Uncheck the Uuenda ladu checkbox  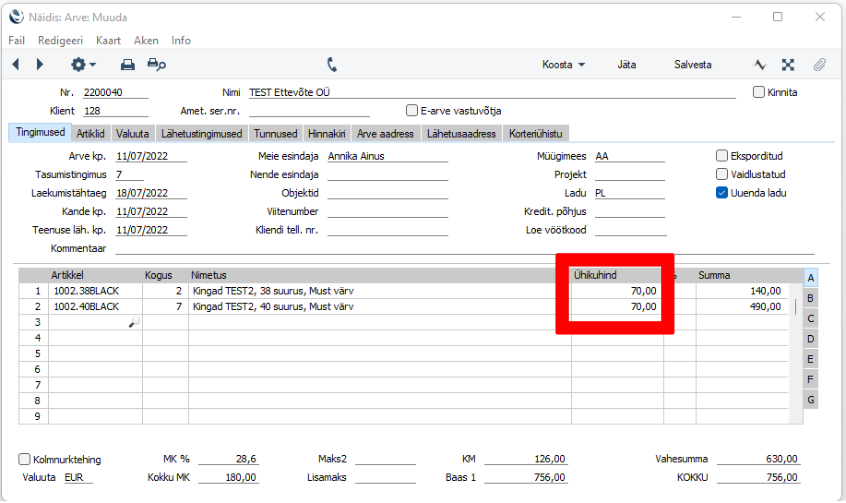coord(722,193)
